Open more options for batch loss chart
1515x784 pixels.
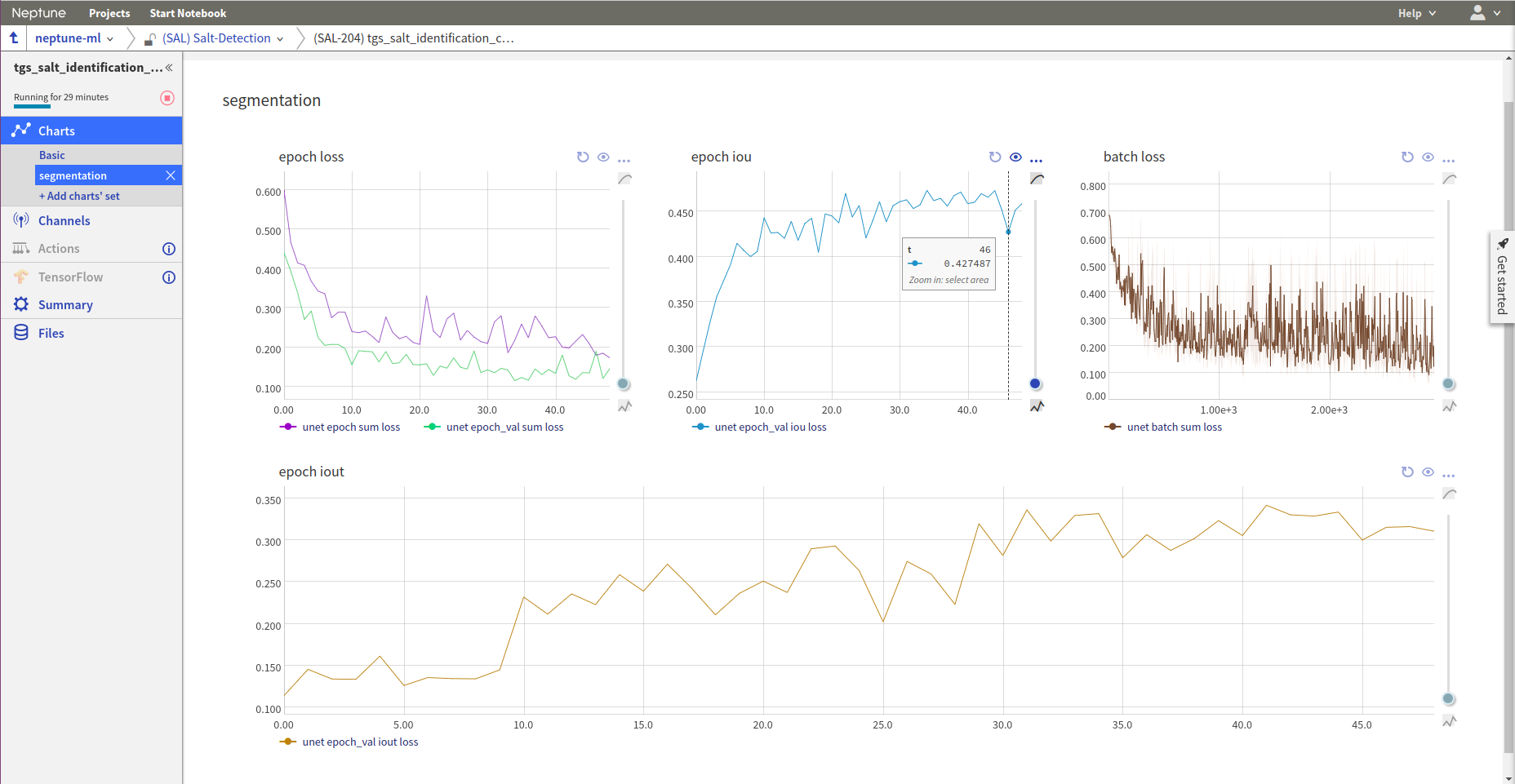tap(1448, 161)
